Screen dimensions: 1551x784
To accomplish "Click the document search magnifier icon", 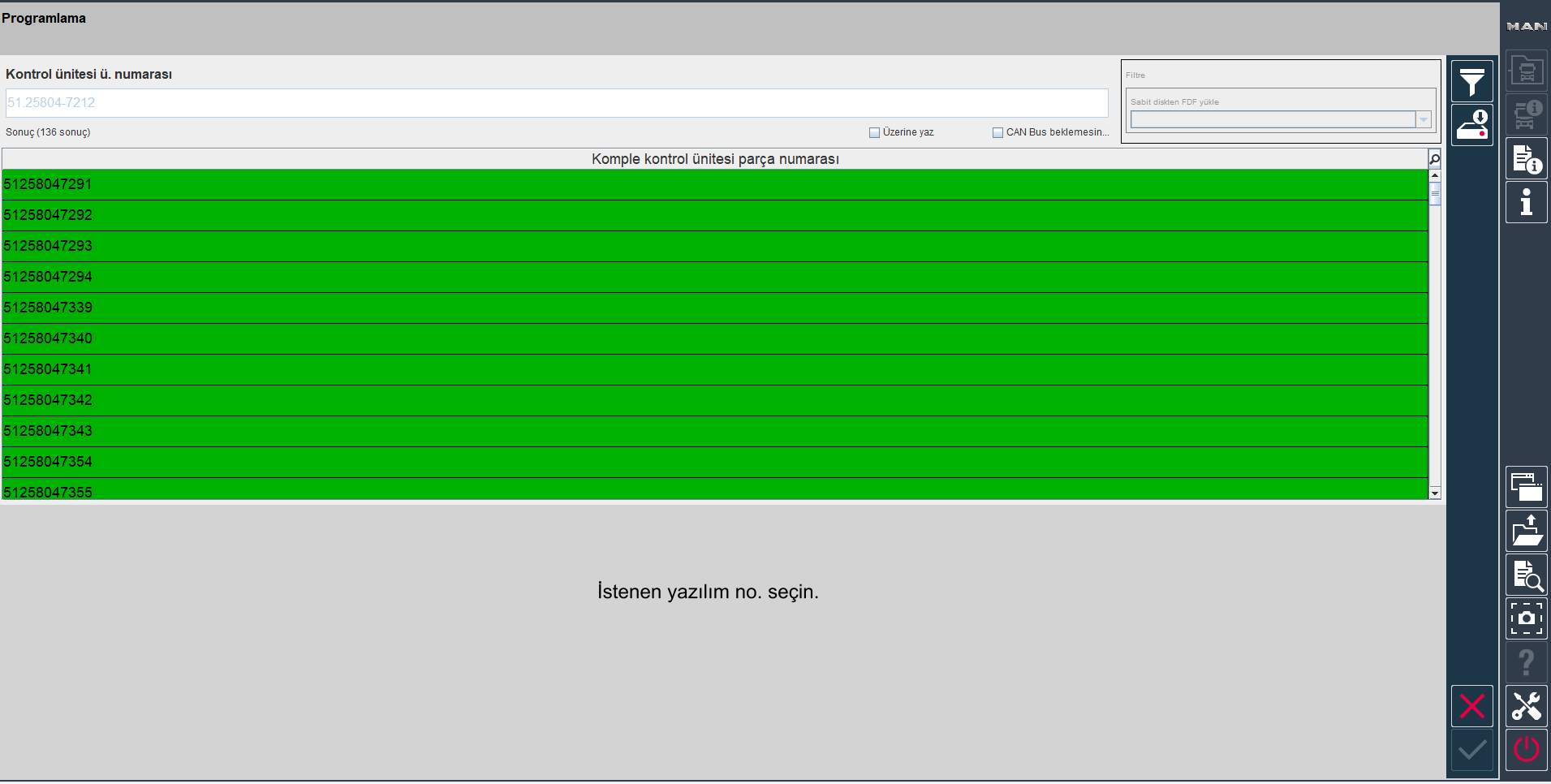I will point(1526,575).
